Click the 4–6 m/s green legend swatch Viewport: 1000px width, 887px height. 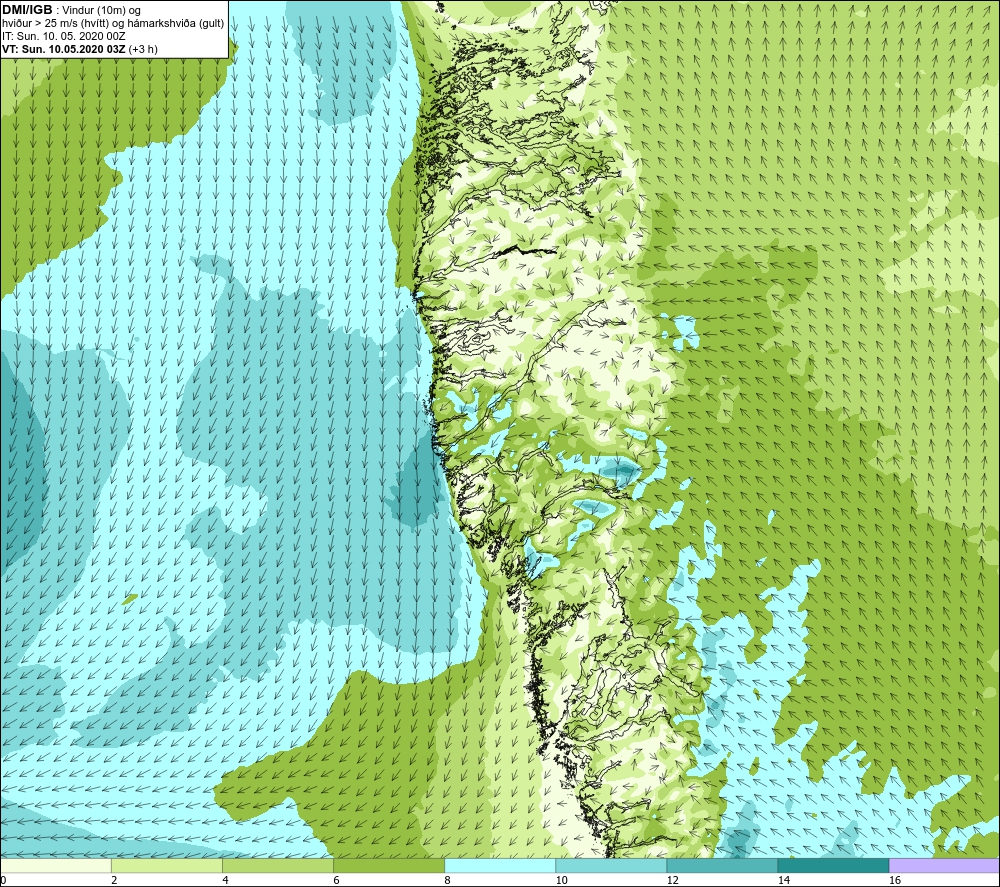click(x=278, y=865)
